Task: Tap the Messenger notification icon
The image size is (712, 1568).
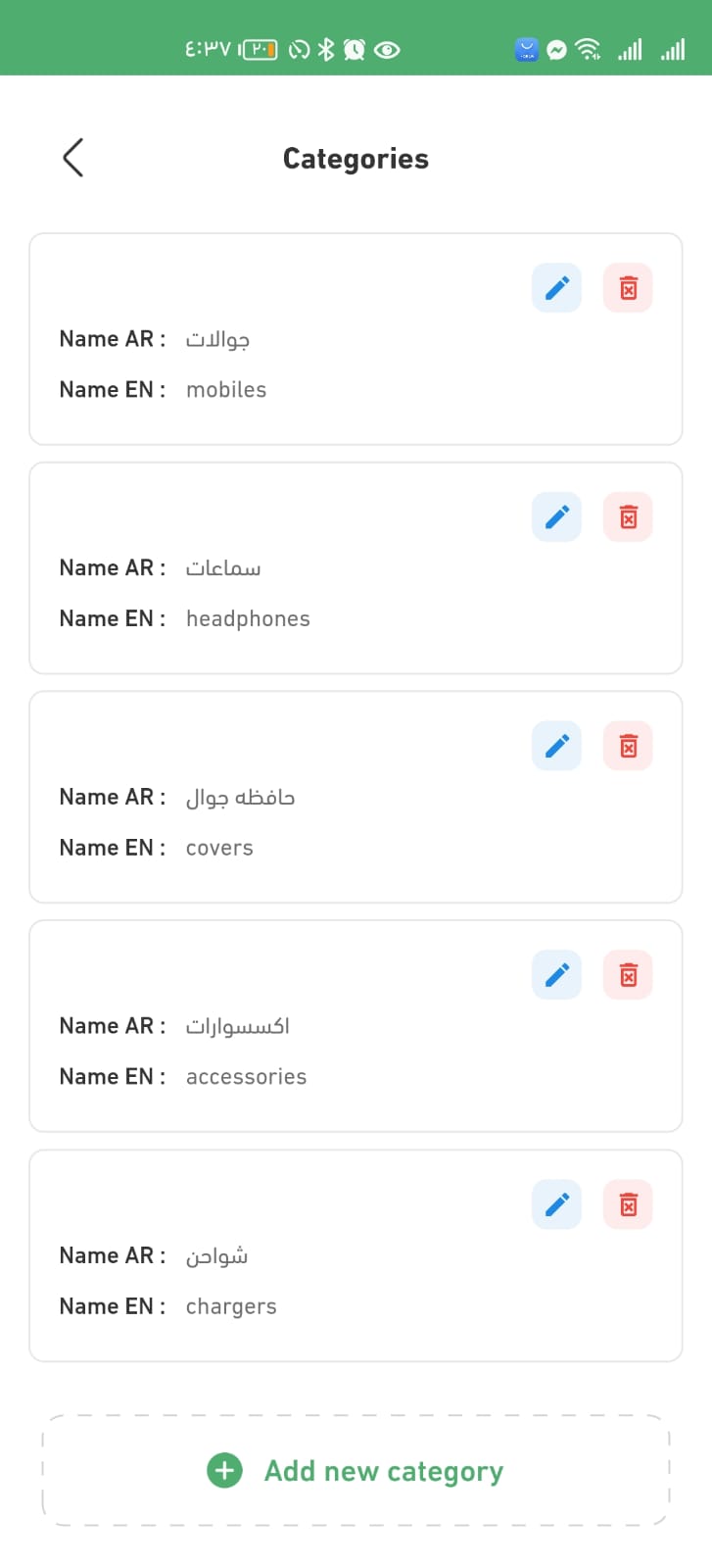Action: pyautogui.click(x=557, y=50)
